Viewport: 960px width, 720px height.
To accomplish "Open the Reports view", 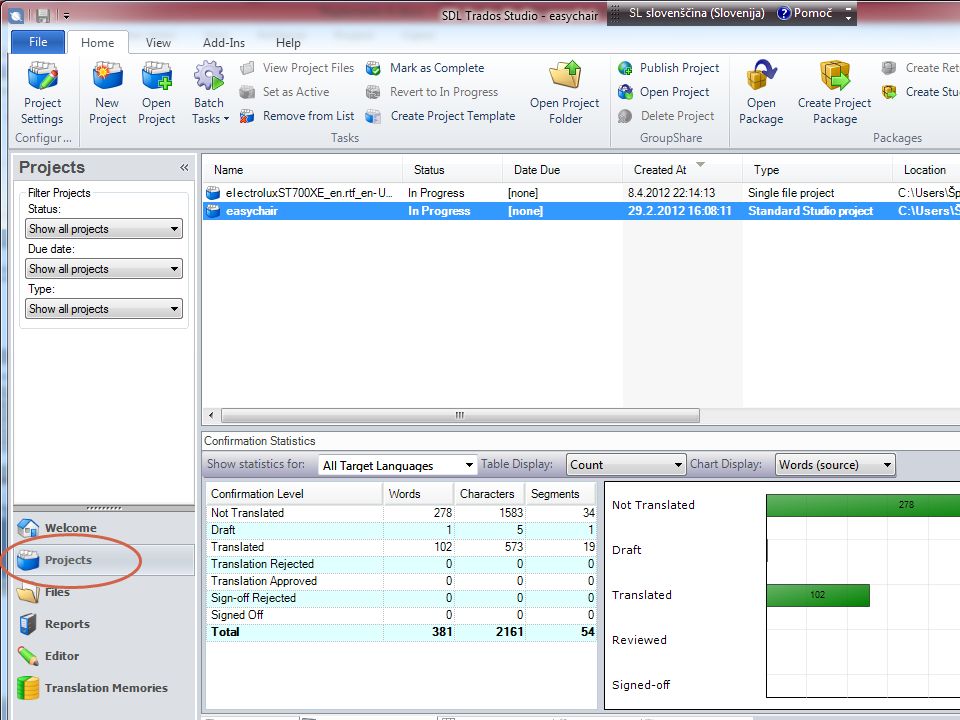I will pyautogui.click(x=104, y=624).
